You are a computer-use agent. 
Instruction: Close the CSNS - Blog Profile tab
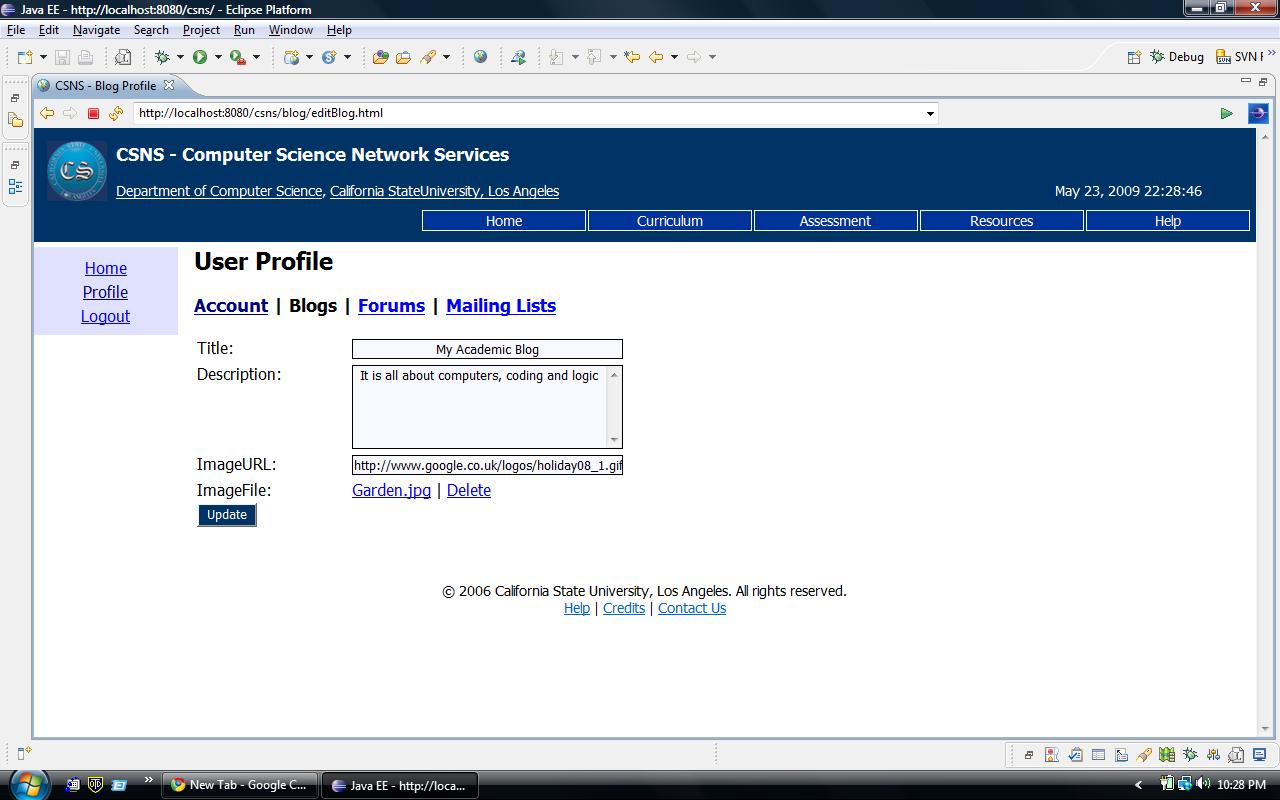coord(169,85)
